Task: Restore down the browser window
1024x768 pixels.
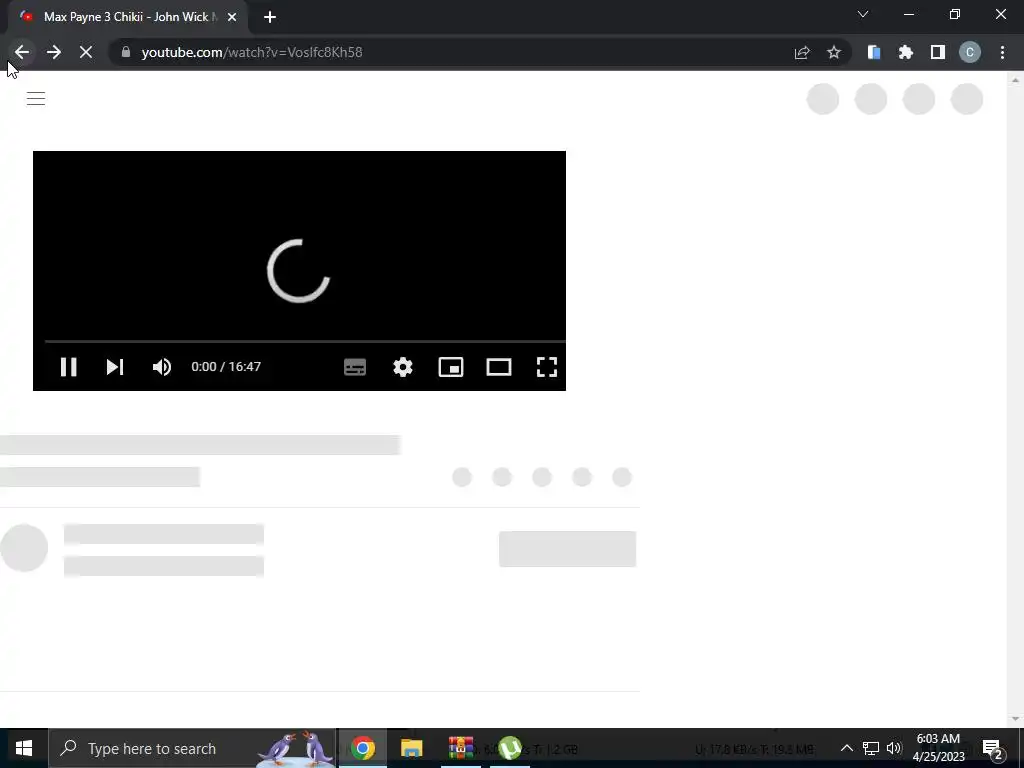Action: 955,14
